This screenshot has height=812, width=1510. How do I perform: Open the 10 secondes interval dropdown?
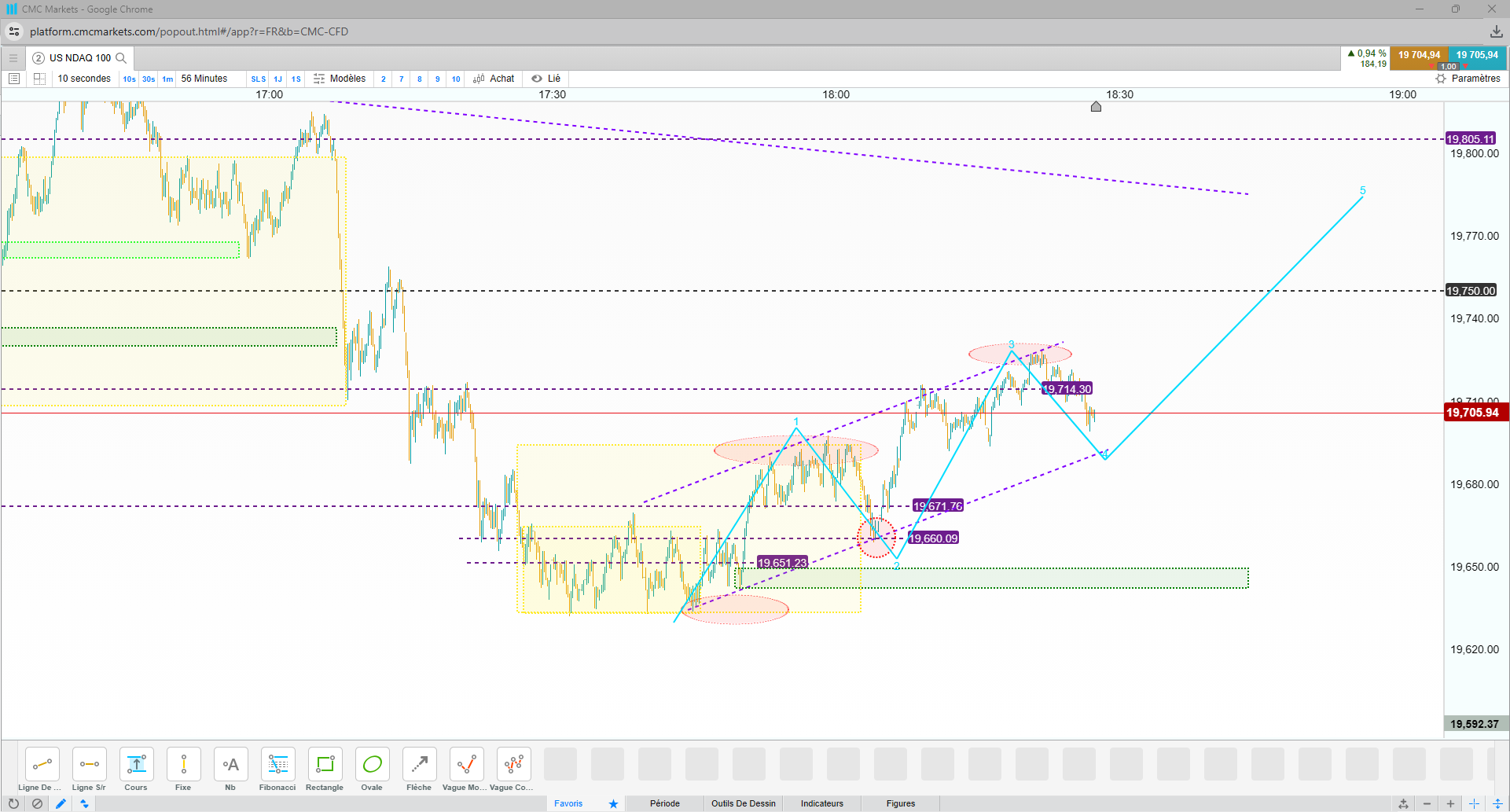coord(84,79)
